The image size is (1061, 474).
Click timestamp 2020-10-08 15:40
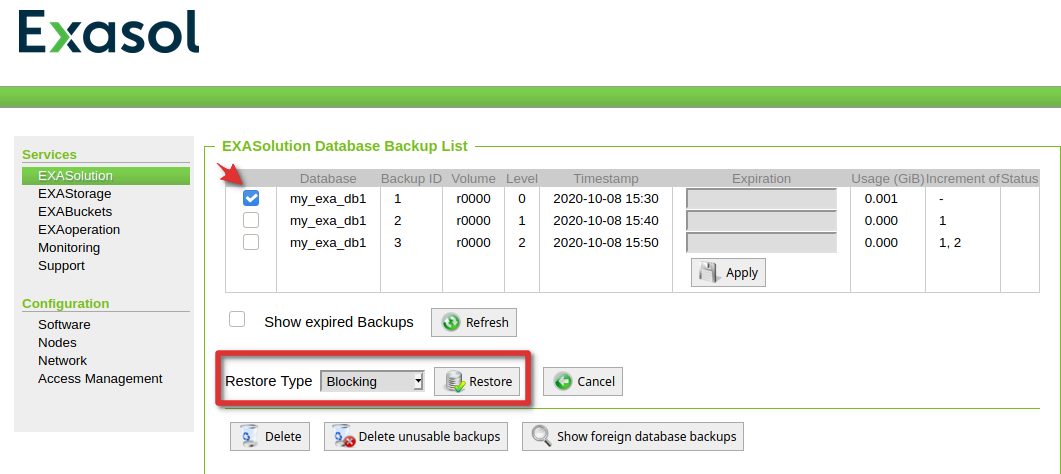pos(606,220)
